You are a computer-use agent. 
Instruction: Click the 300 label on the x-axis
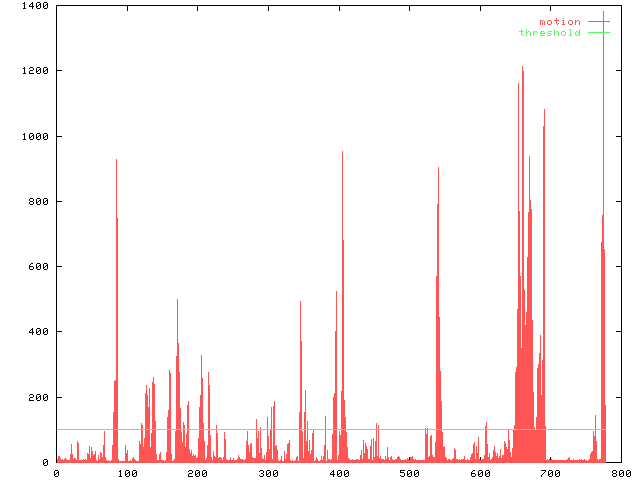click(x=267, y=473)
